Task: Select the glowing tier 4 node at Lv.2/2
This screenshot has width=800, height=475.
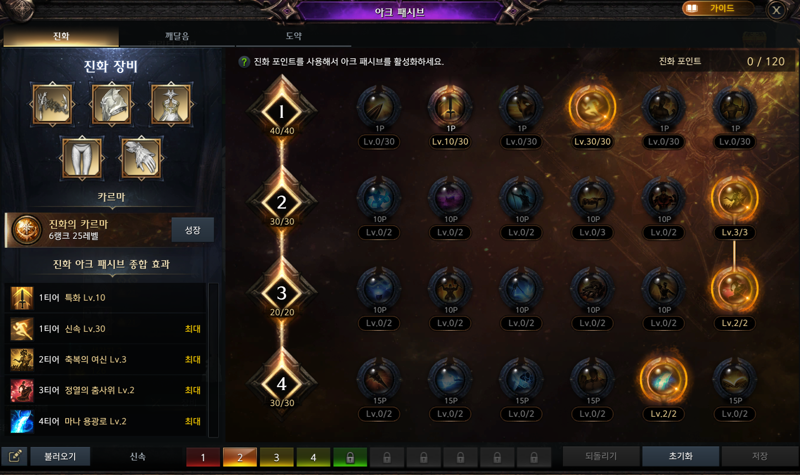Action: (663, 380)
